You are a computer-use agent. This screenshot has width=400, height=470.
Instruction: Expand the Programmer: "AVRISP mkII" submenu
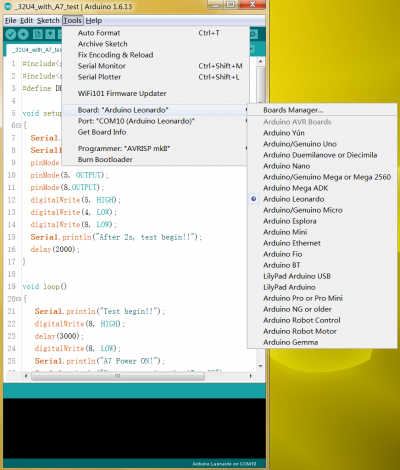click(x=156, y=148)
